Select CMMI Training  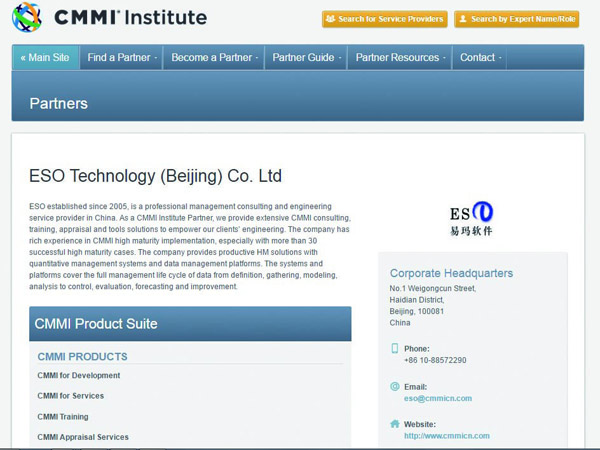tap(63, 417)
